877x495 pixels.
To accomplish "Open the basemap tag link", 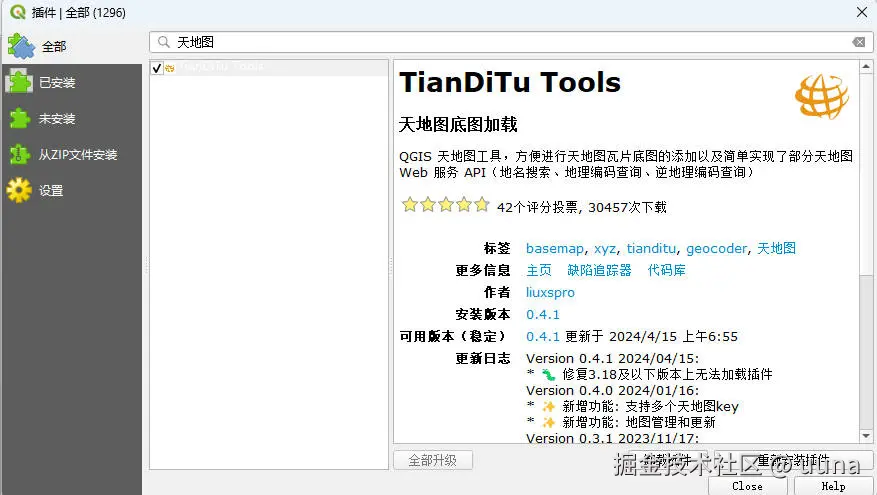I will pos(555,248).
